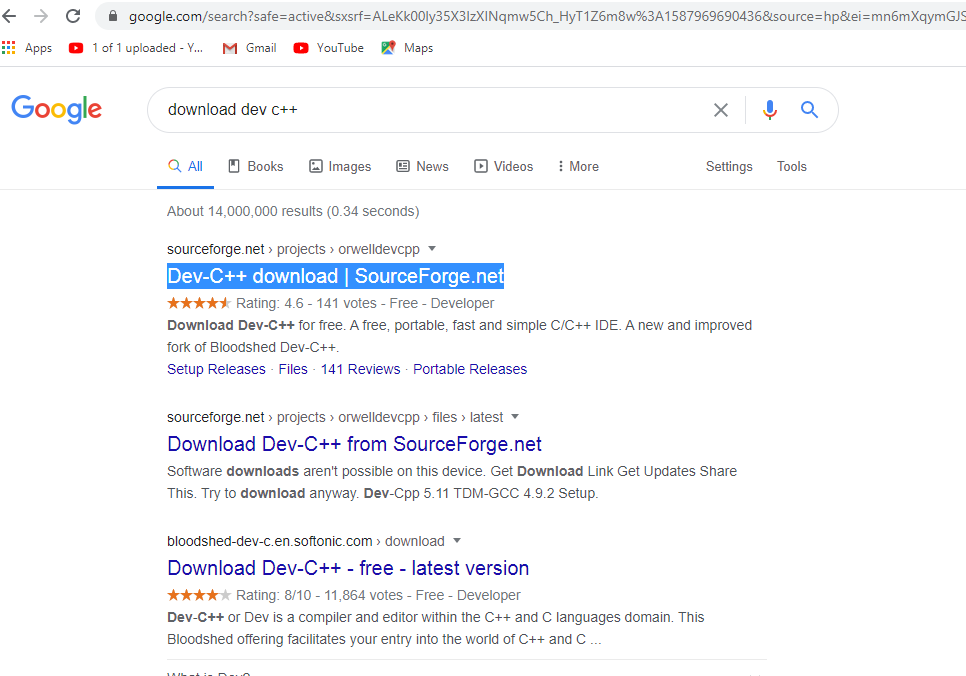The height and width of the screenshot is (676, 966).
Task: Open the Maps bookmark
Action: point(407,47)
